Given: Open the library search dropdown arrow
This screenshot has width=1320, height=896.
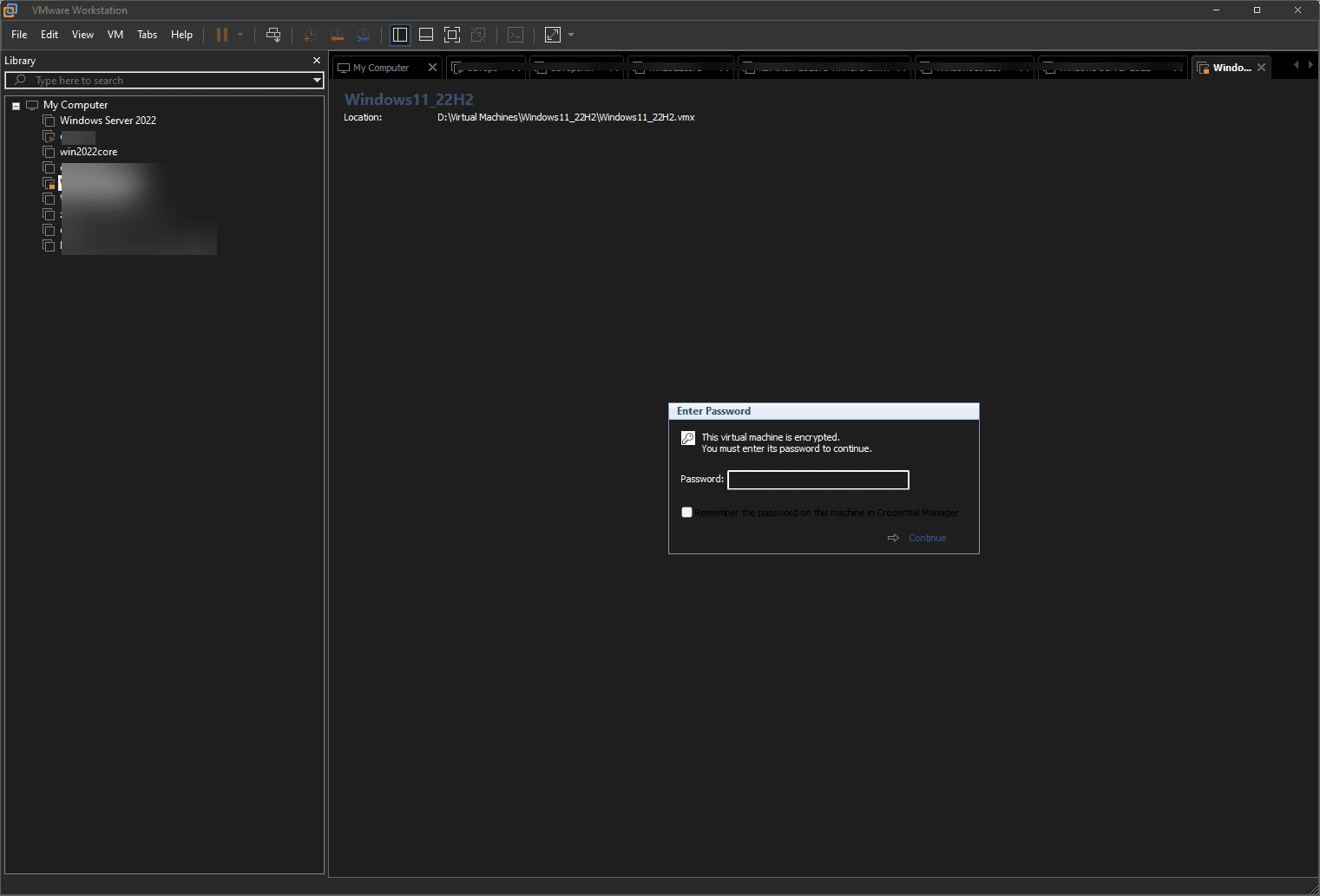Looking at the screenshot, I should 317,81.
